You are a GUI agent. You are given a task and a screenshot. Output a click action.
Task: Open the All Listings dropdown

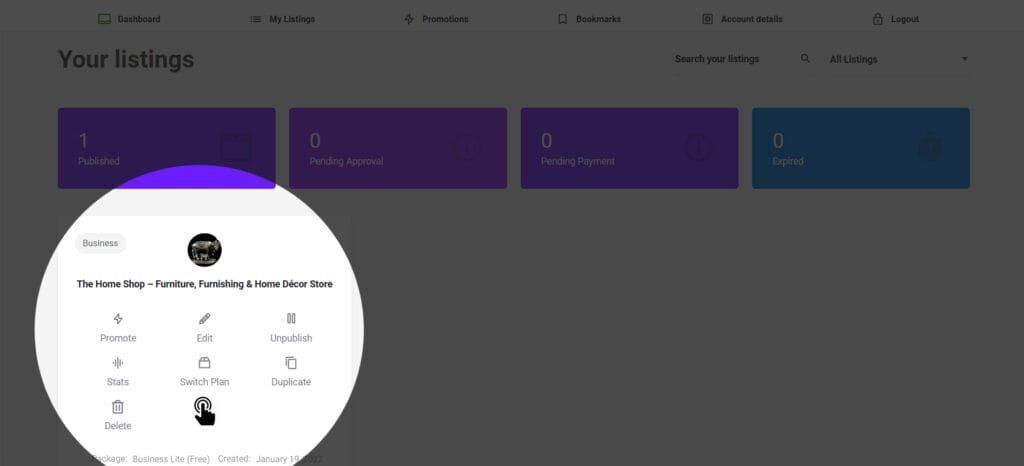click(x=898, y=59)
